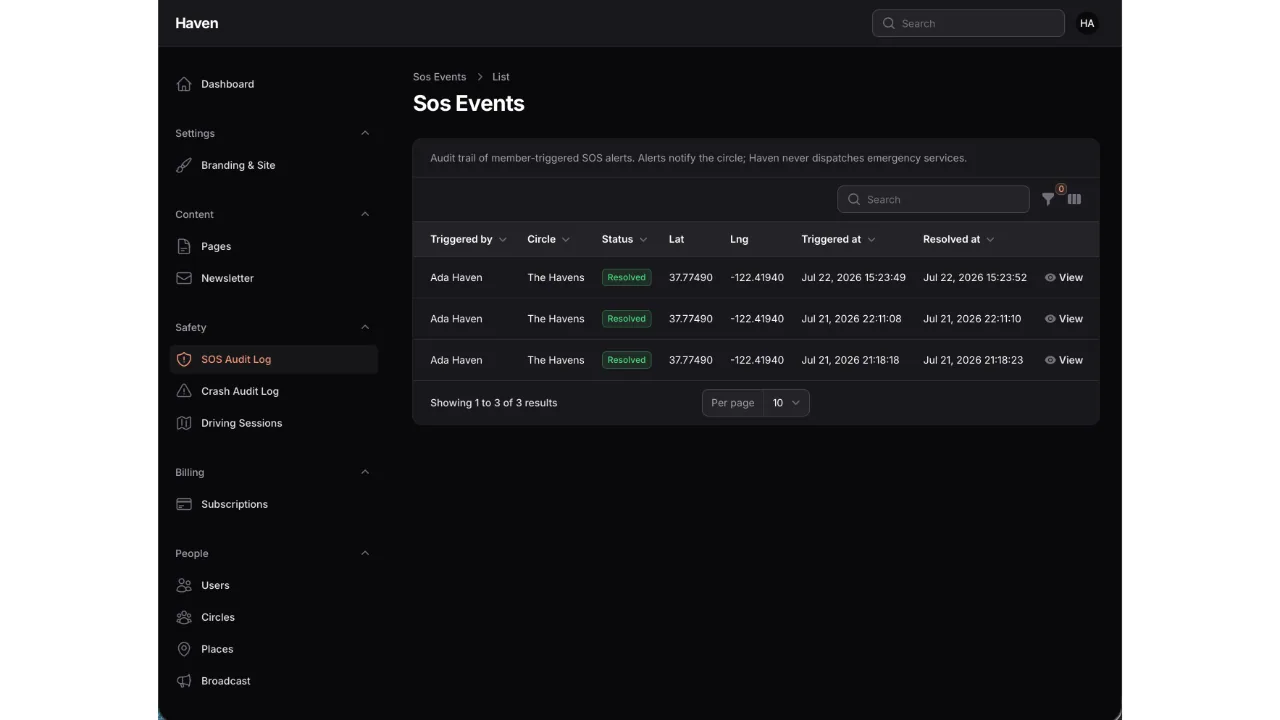Open Driving Sessions in sidebar
The height and width of the screenshot is (720, 1280).
[273, 423]
